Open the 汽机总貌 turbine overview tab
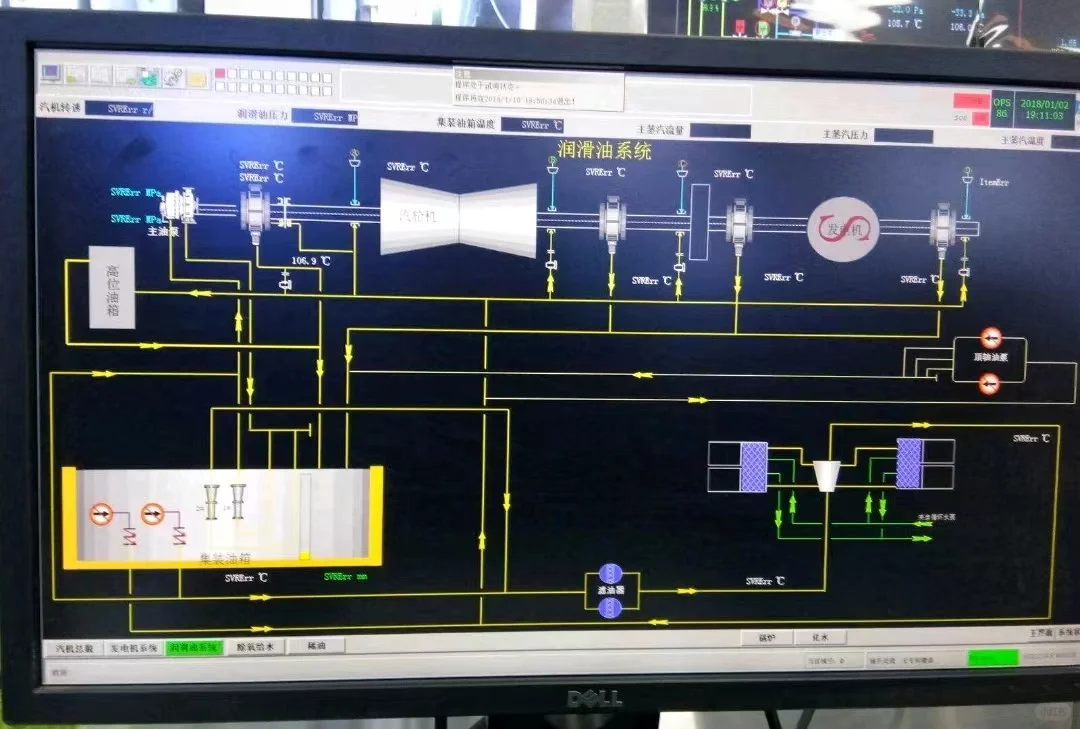Screen dimensions: 1080x729 75,649
